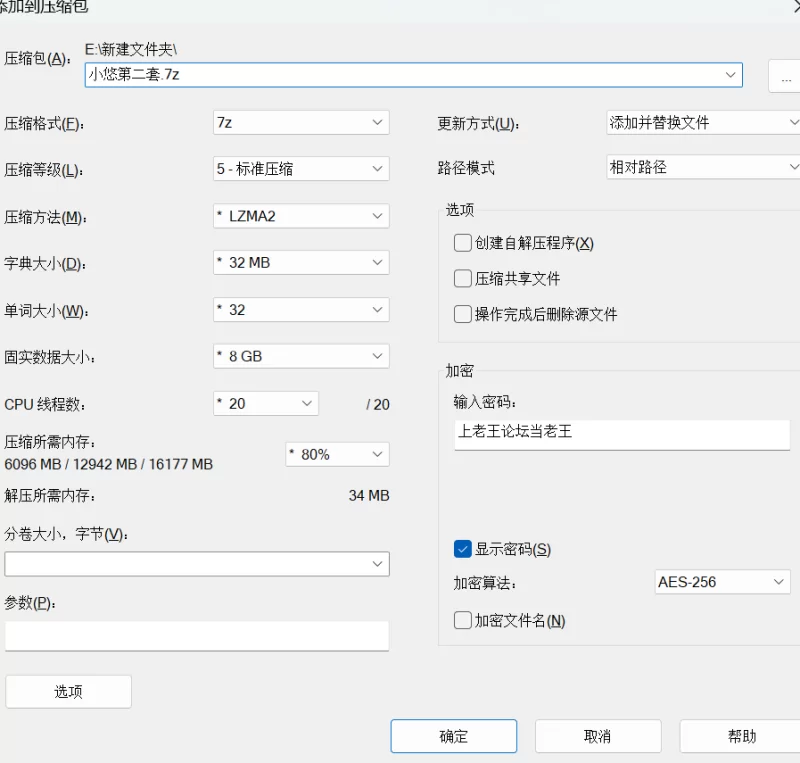Open the CPU threads count dropdown
The image size is (800, 763).
tap(266, 403)
